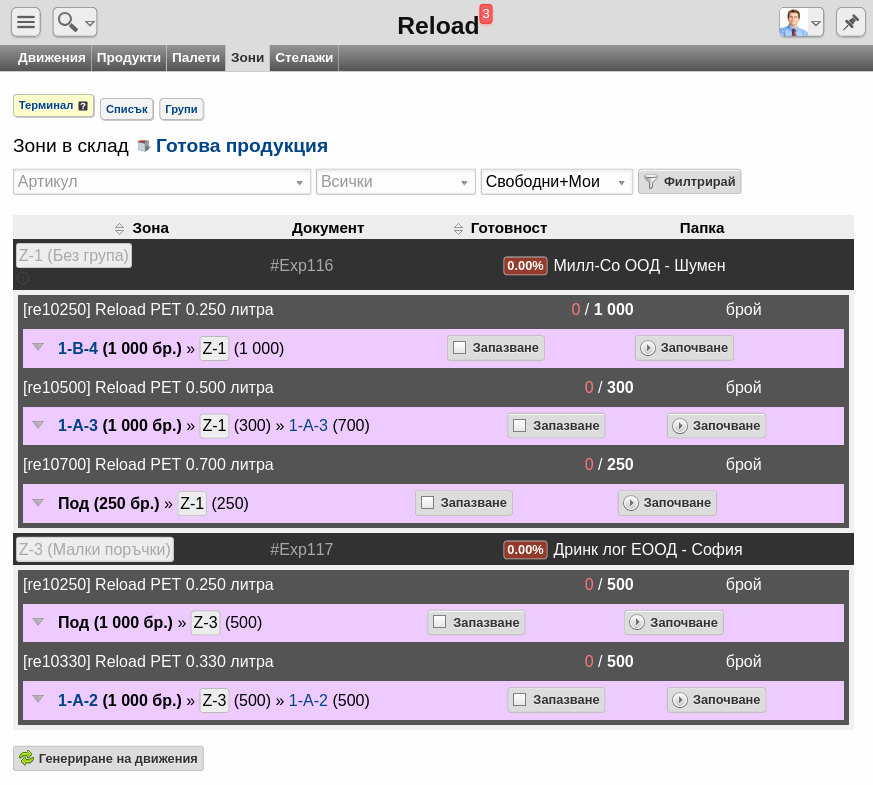This screenshot has width=873, height=785.
Task: Open document #Exp117
Action: (x=301, y=550)
